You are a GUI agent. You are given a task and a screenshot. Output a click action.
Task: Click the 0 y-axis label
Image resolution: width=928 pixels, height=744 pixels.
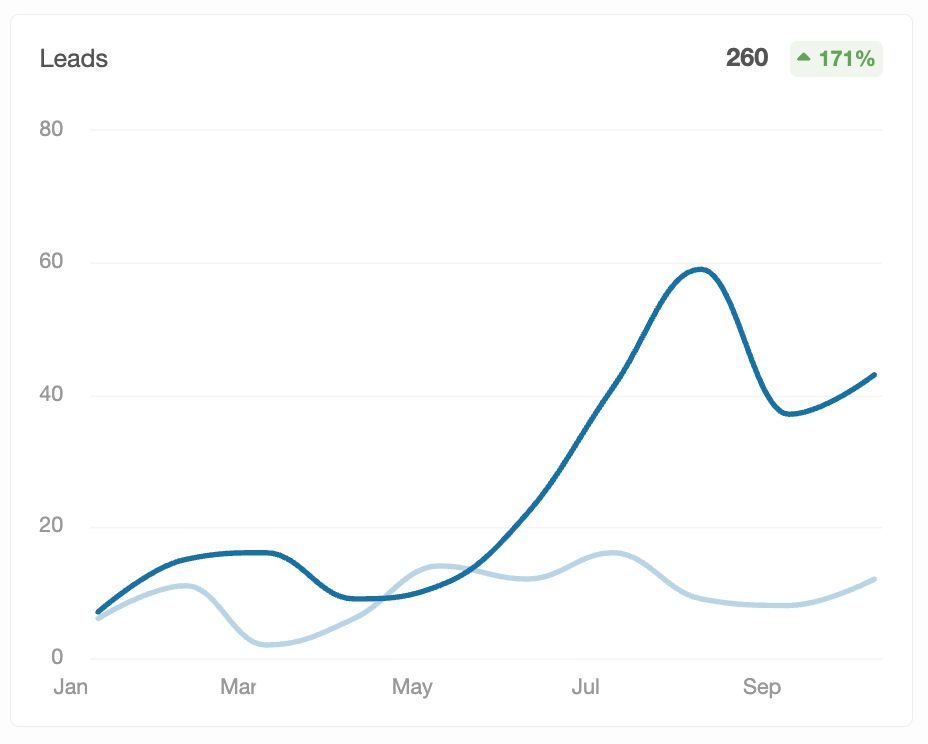[57, 658]
